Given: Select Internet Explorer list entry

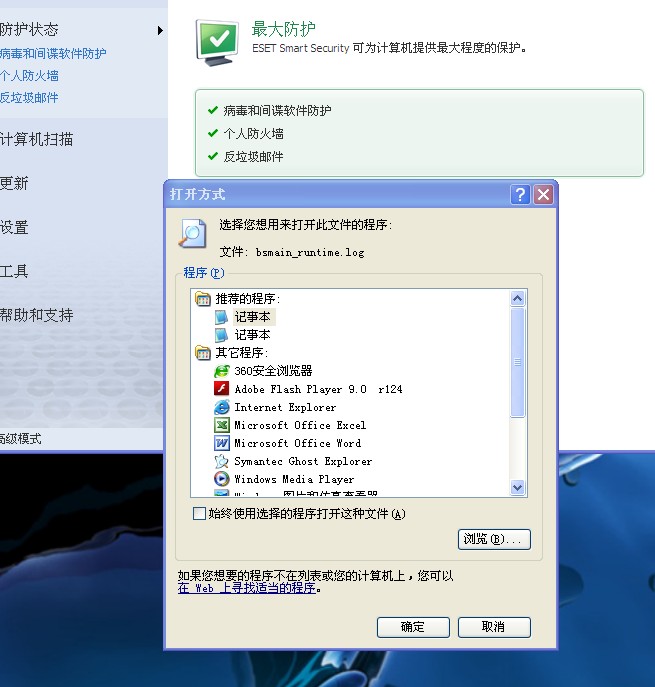Looking at the screenshot, I should 285,407.
